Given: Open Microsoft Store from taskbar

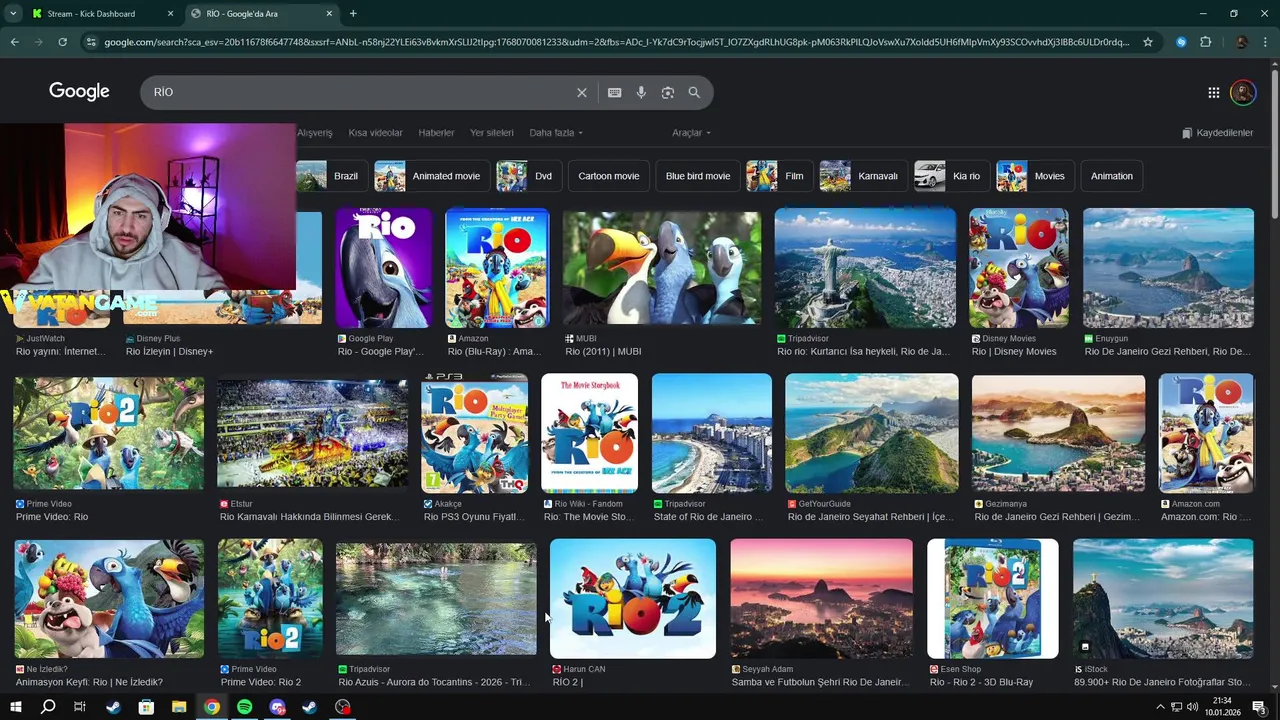Looking at the screenshot, I should pyautogui.click(x=146, y=707).
